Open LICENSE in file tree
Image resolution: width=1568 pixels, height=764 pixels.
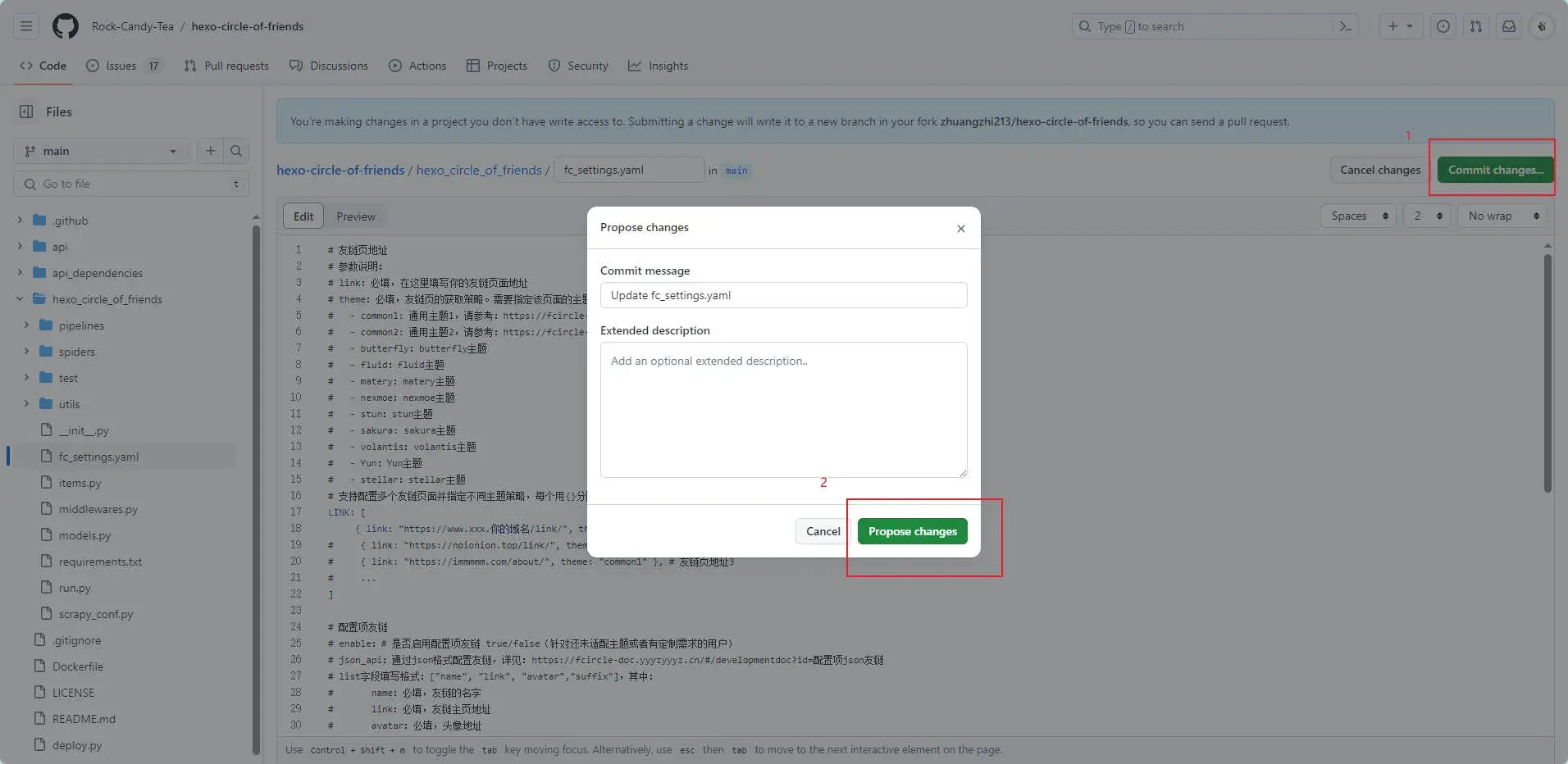73,693
